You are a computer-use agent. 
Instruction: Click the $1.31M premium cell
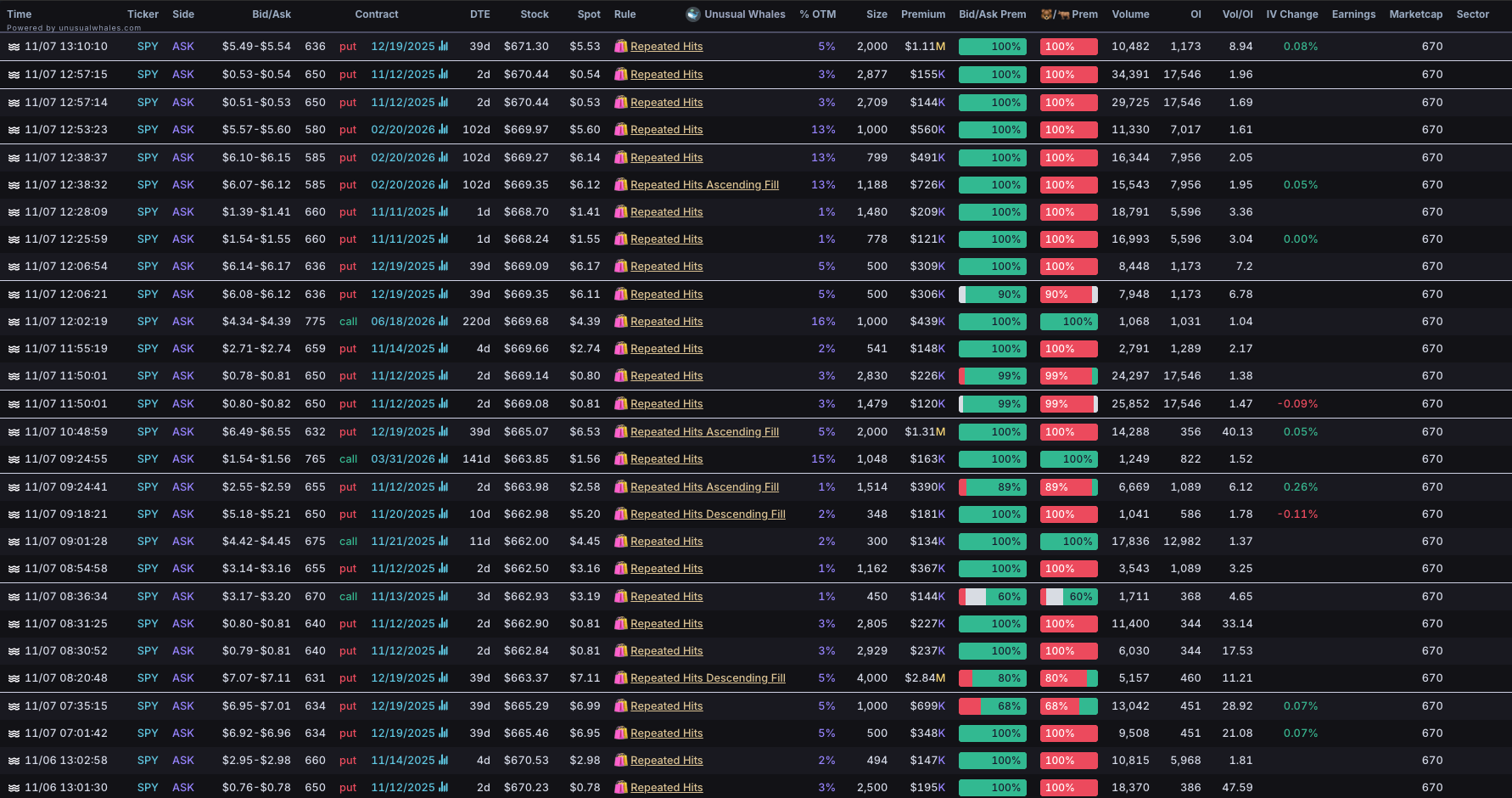[x=925, y=432]
